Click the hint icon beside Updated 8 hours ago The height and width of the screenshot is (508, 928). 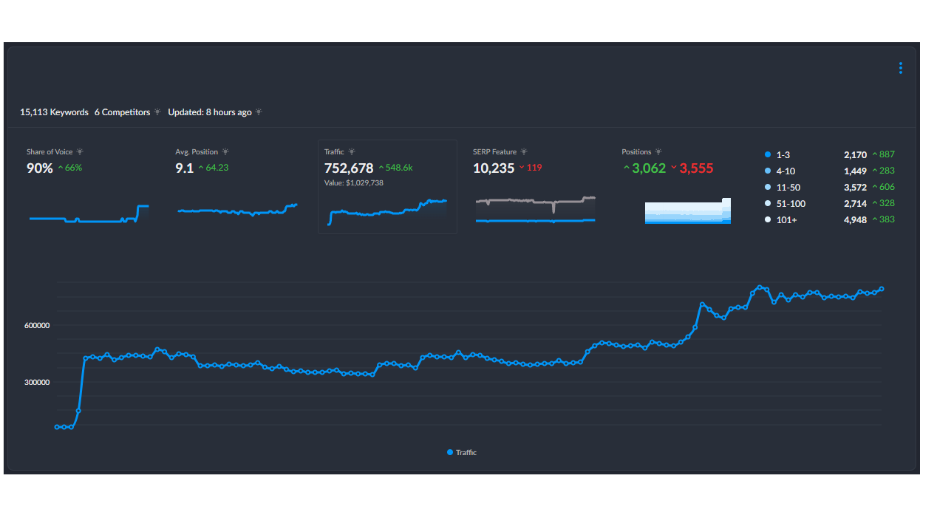pyautogui.click(x=259, y=112)
